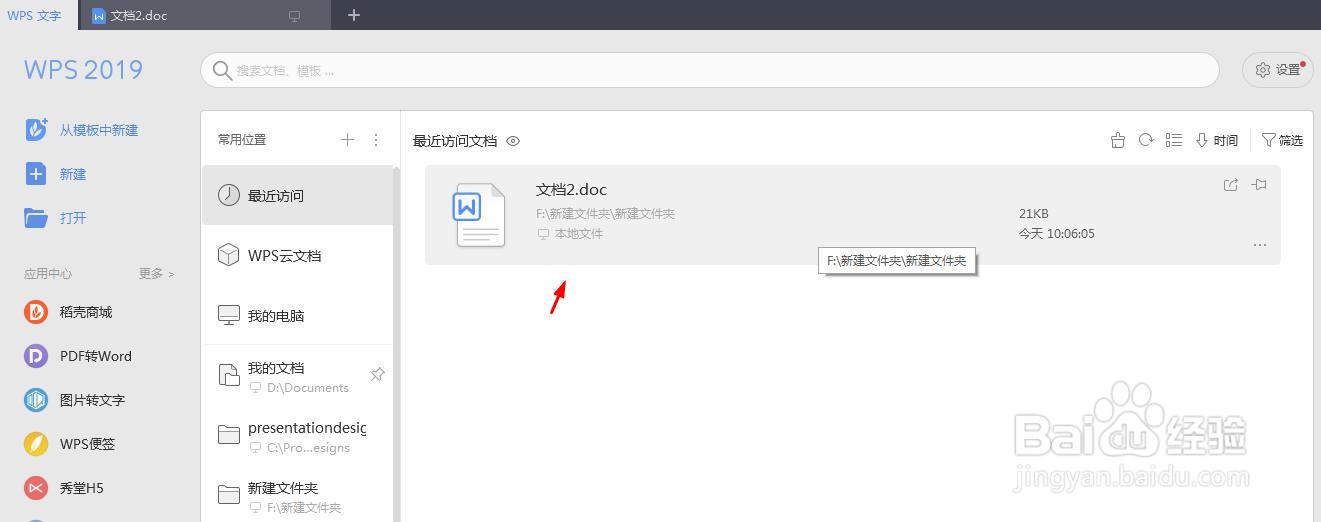Click 新建 to create a document
1321x522 pixels.
56,174
